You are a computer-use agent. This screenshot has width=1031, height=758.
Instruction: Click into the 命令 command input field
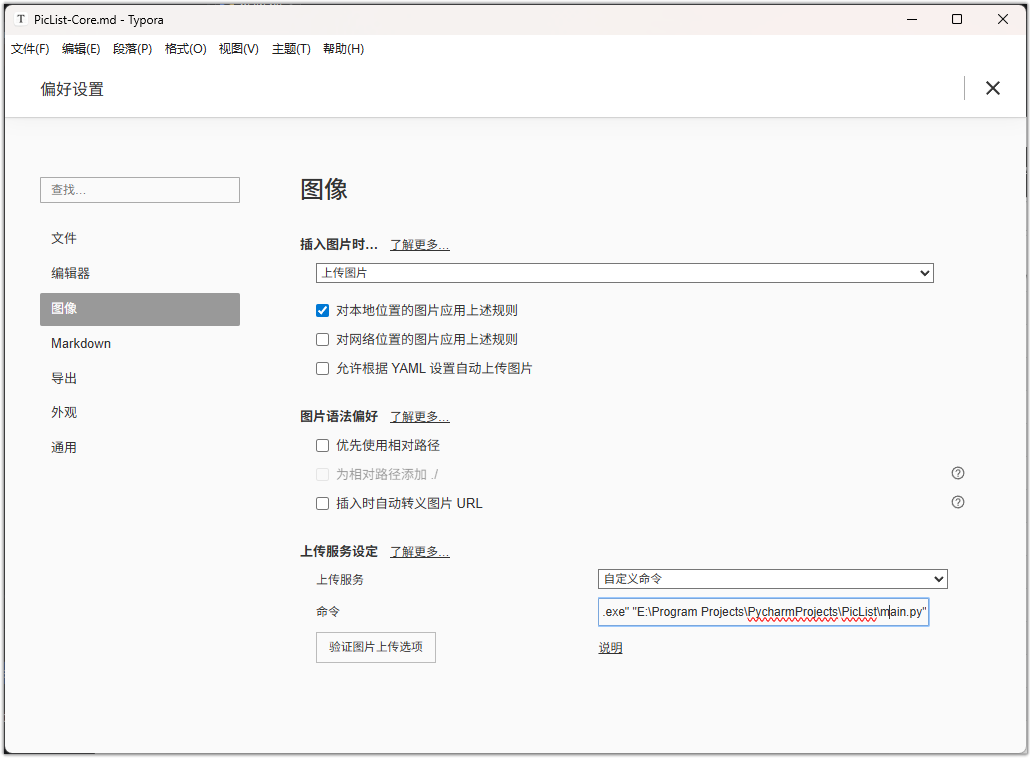tap(763, 612)
